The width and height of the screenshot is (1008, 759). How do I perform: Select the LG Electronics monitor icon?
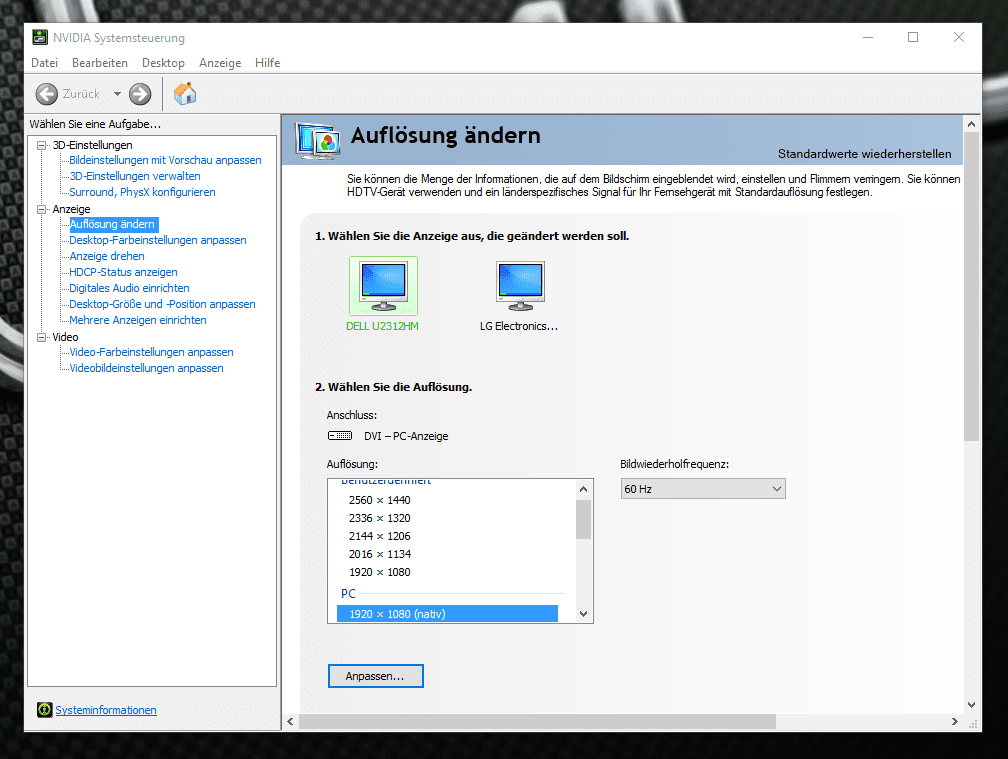pyautogui.click(x=520, y=285)
